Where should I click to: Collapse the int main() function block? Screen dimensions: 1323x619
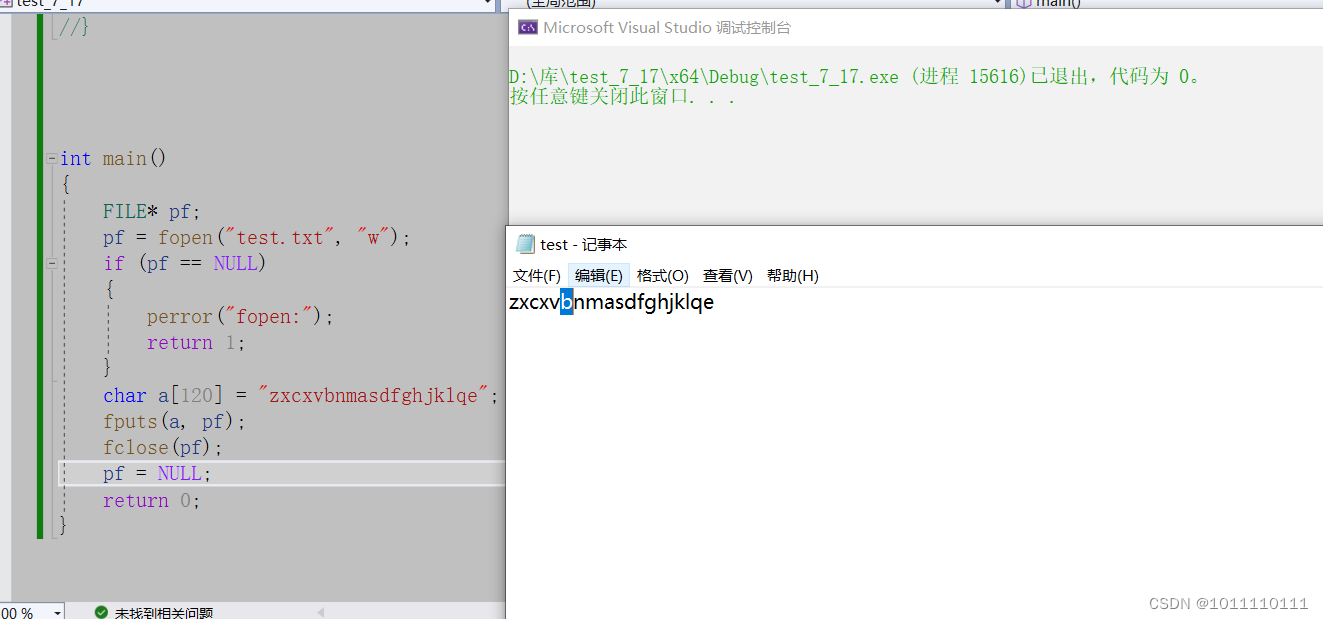(x=51, y=159)
